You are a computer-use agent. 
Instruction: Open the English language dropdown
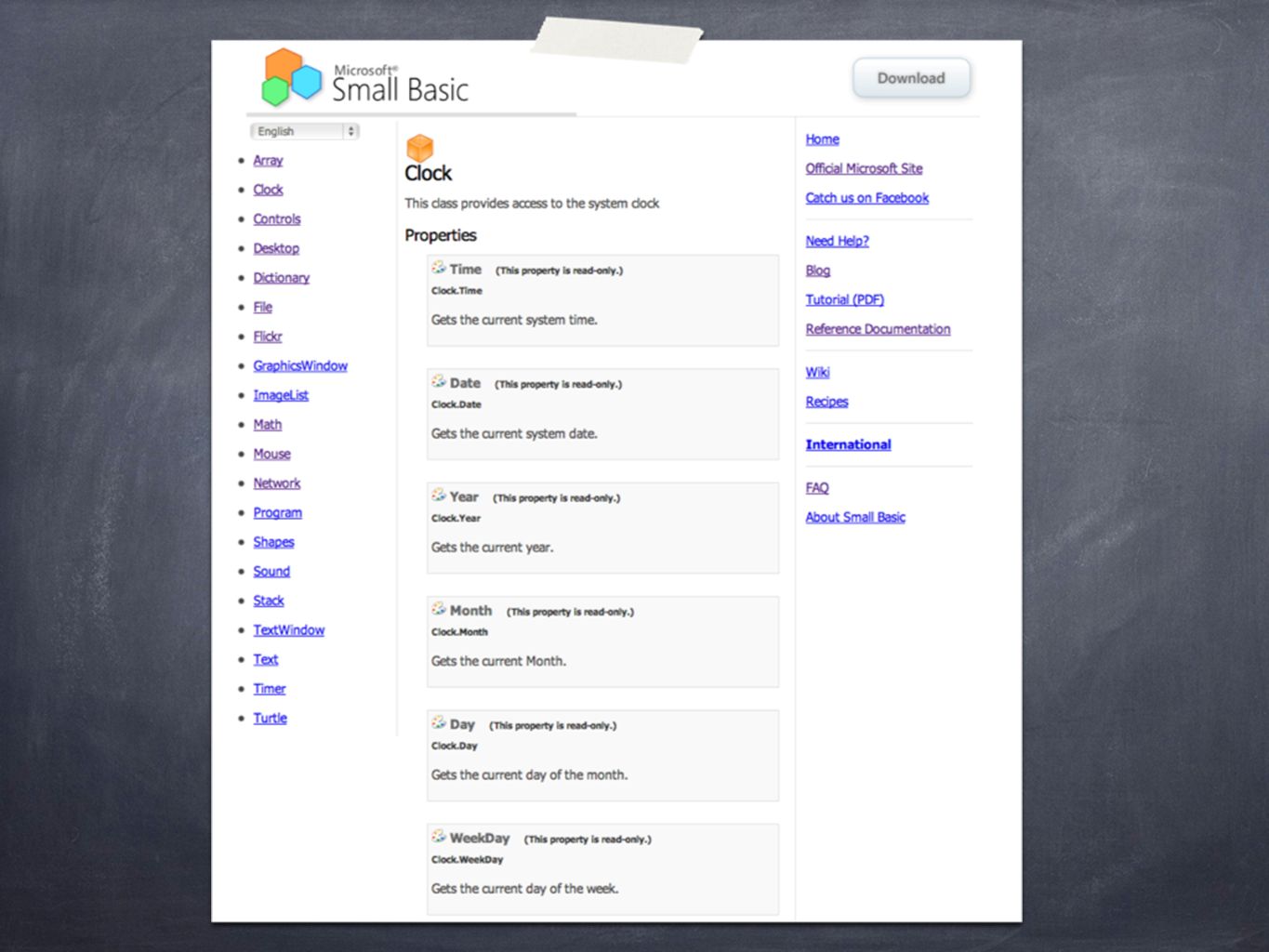(304, 131)
